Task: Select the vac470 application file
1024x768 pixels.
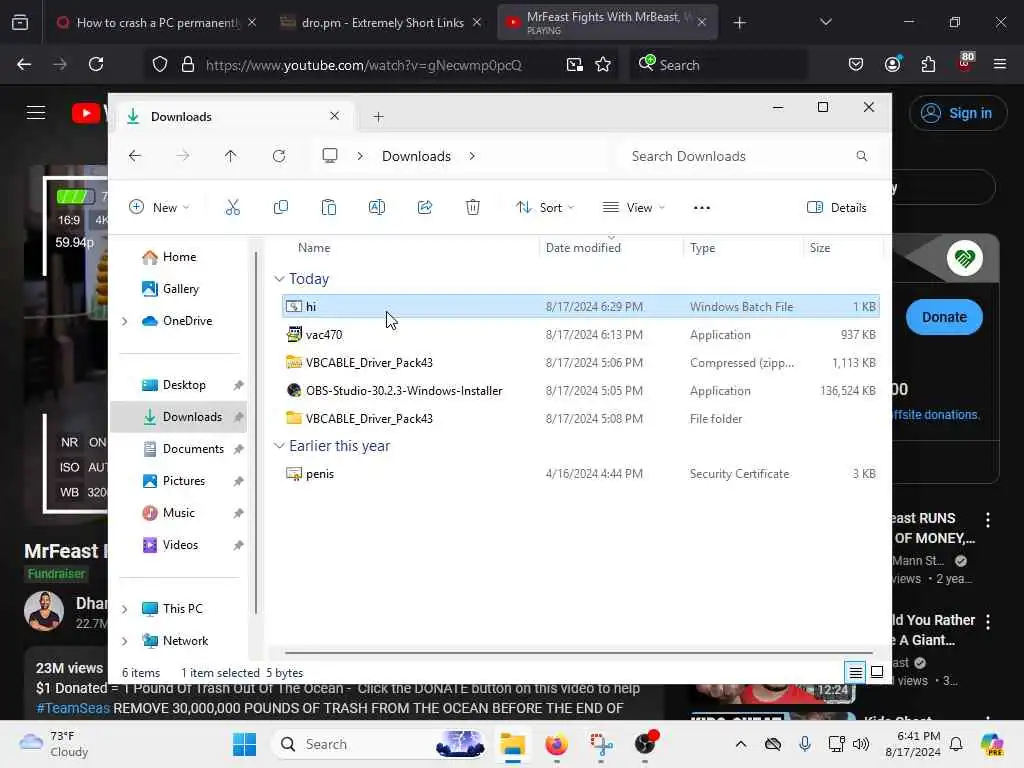Action: coord(581,334)
